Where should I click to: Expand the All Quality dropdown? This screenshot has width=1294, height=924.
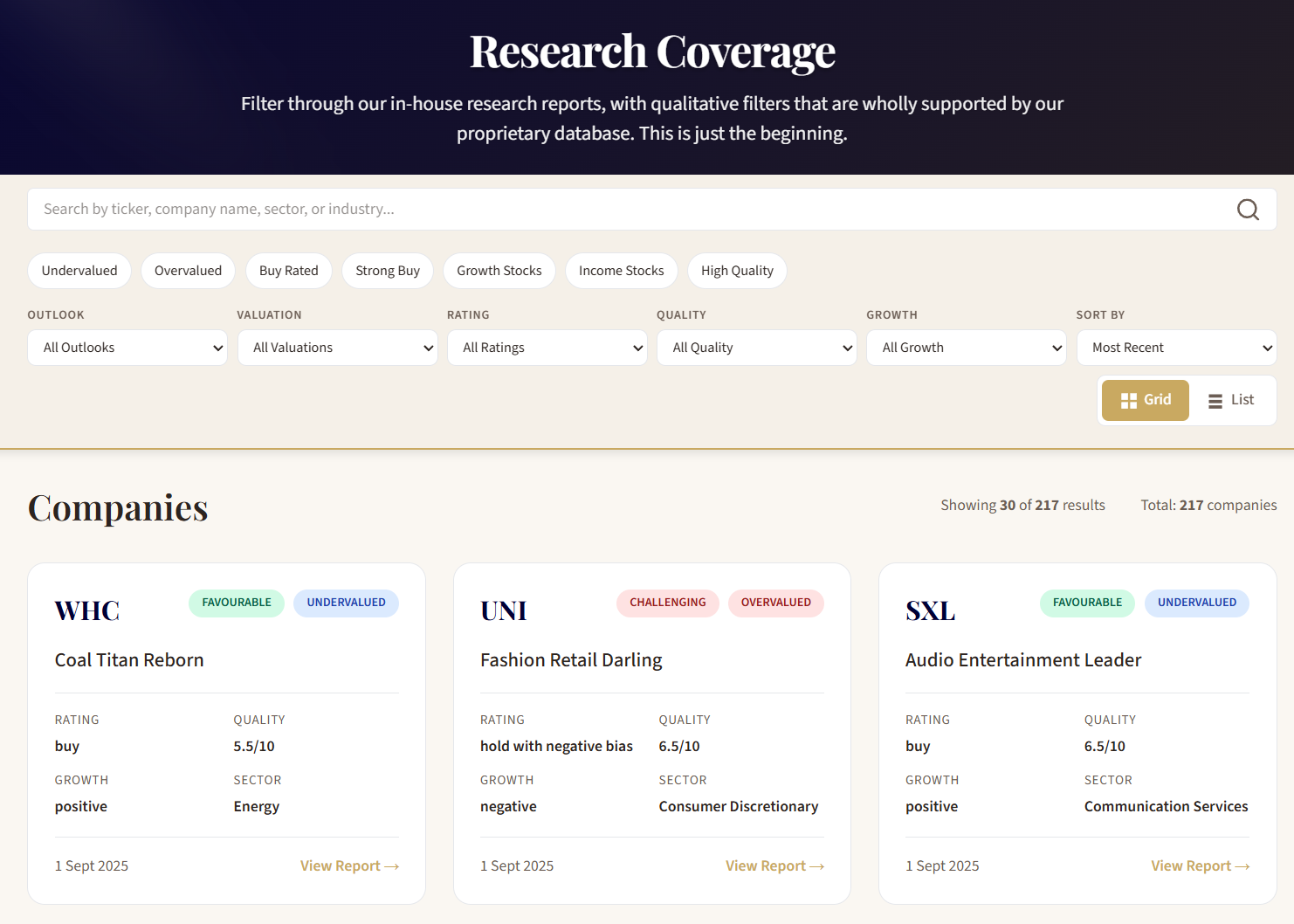pyautogui.click(x=756, y=348)
